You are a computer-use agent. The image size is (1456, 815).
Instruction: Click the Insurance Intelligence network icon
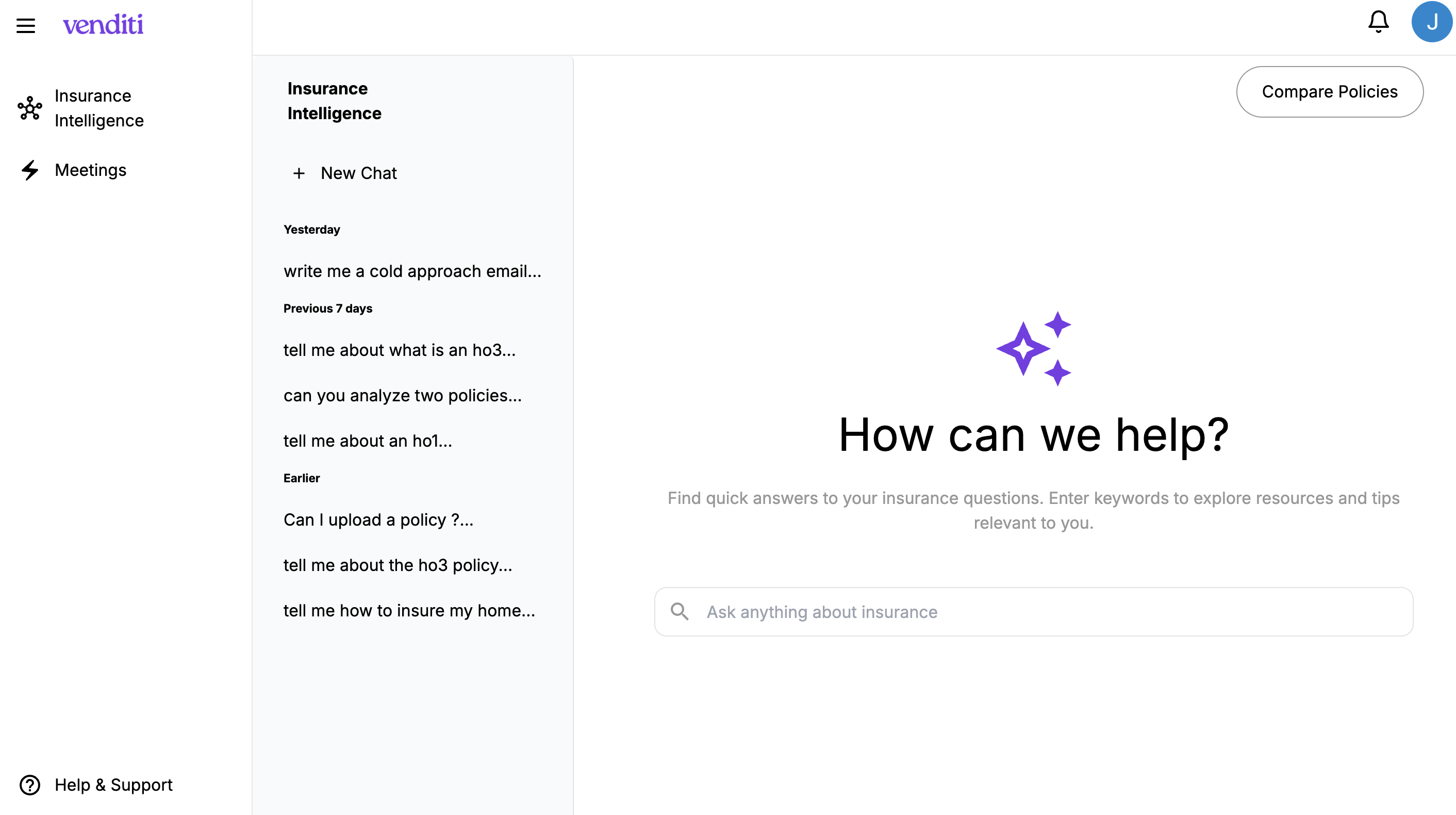coord(29,108)
